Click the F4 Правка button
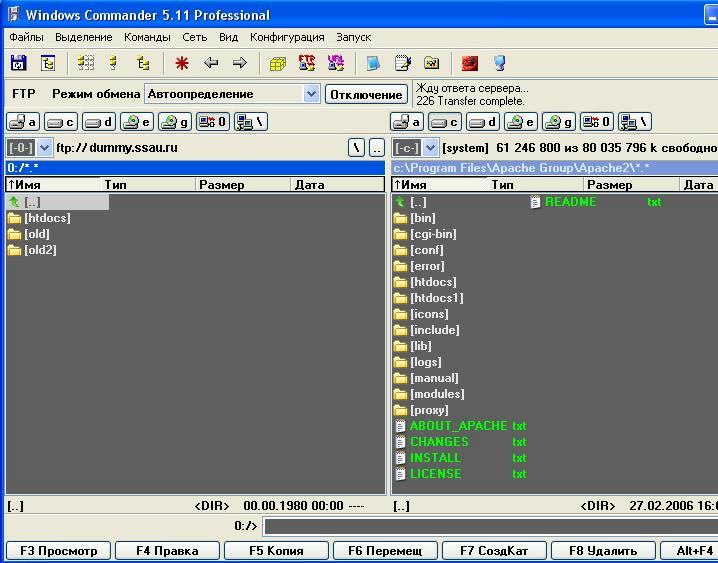718x563 pixels. (x=167, y=551)
